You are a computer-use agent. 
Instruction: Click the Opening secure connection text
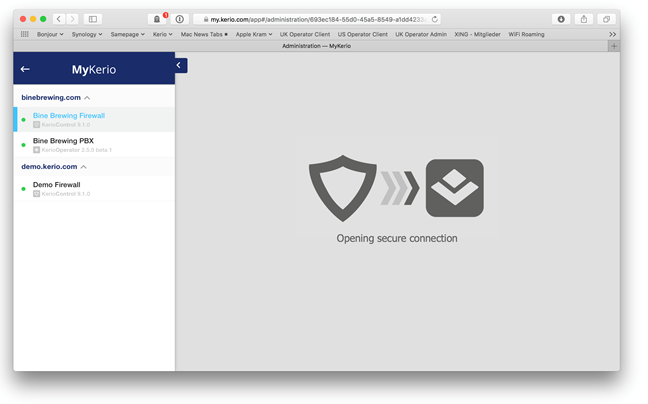coord(397,238)
